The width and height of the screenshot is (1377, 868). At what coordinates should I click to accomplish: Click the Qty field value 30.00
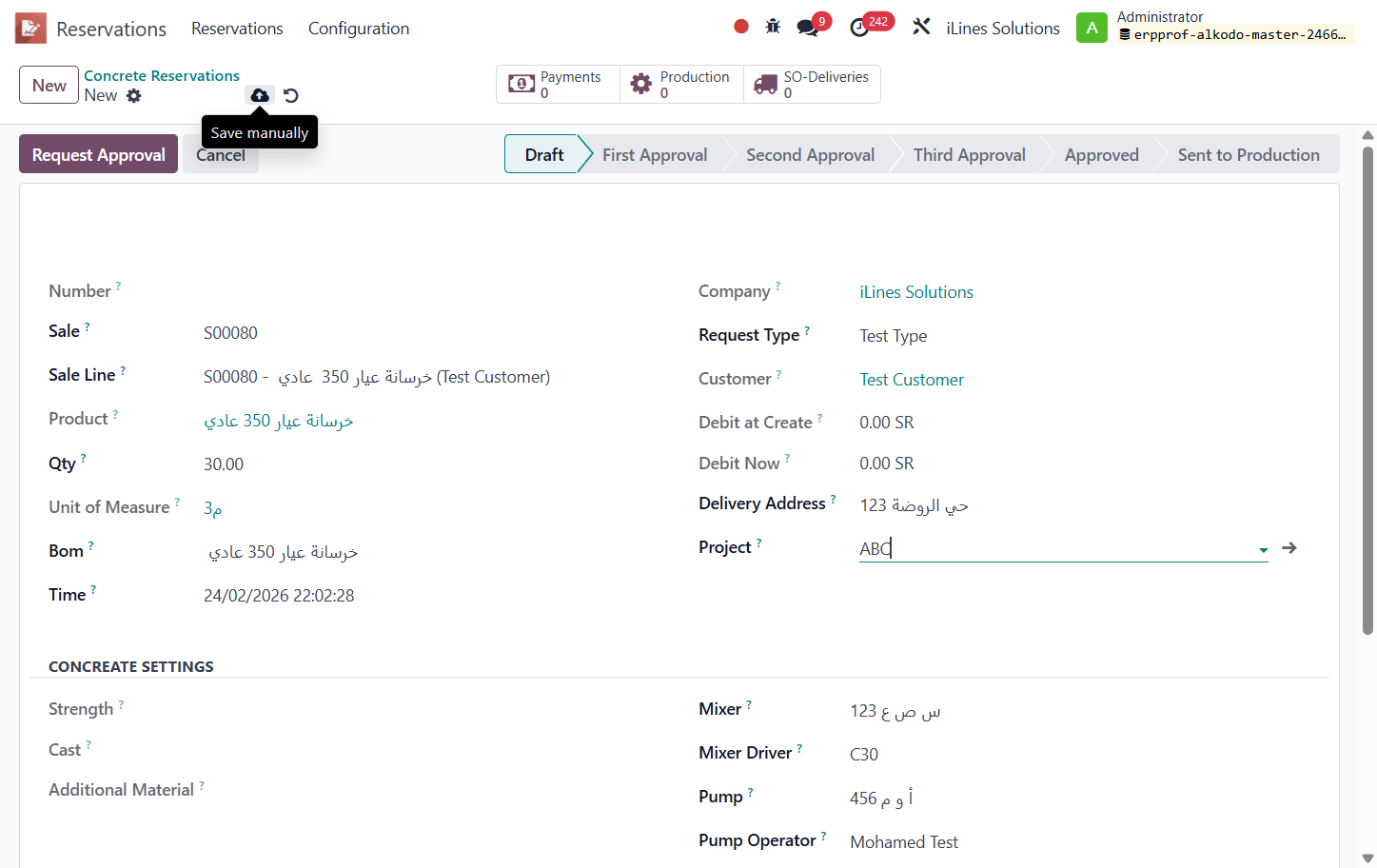(x=224, y=464)
